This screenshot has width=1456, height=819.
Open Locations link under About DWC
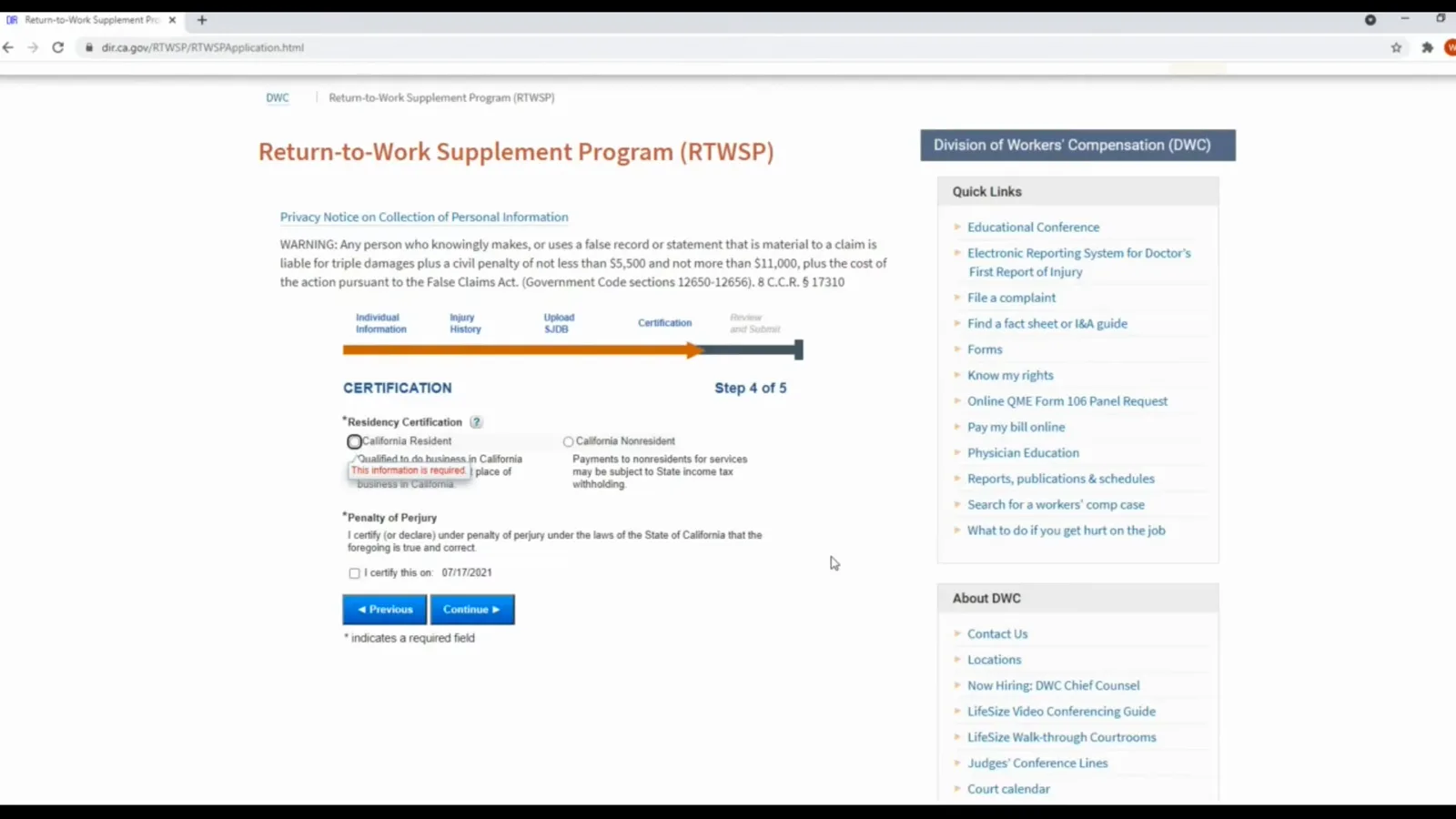point(994,660)
